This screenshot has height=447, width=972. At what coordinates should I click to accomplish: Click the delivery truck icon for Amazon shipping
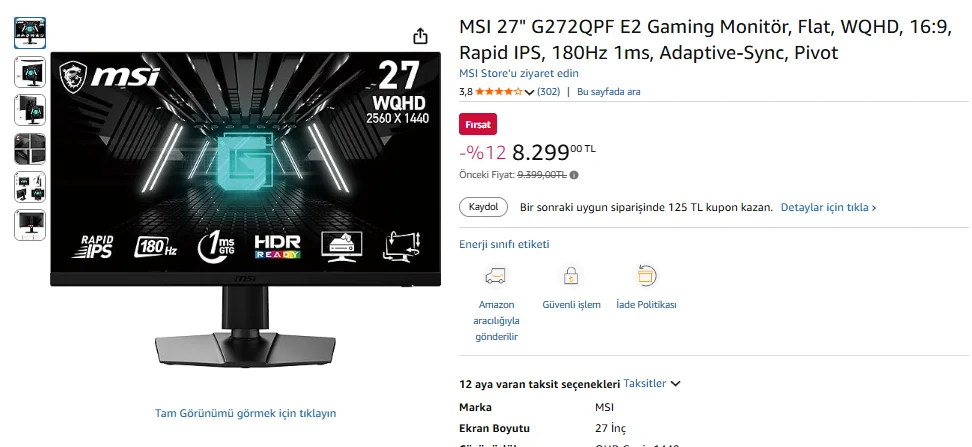[x=496, y=276]
